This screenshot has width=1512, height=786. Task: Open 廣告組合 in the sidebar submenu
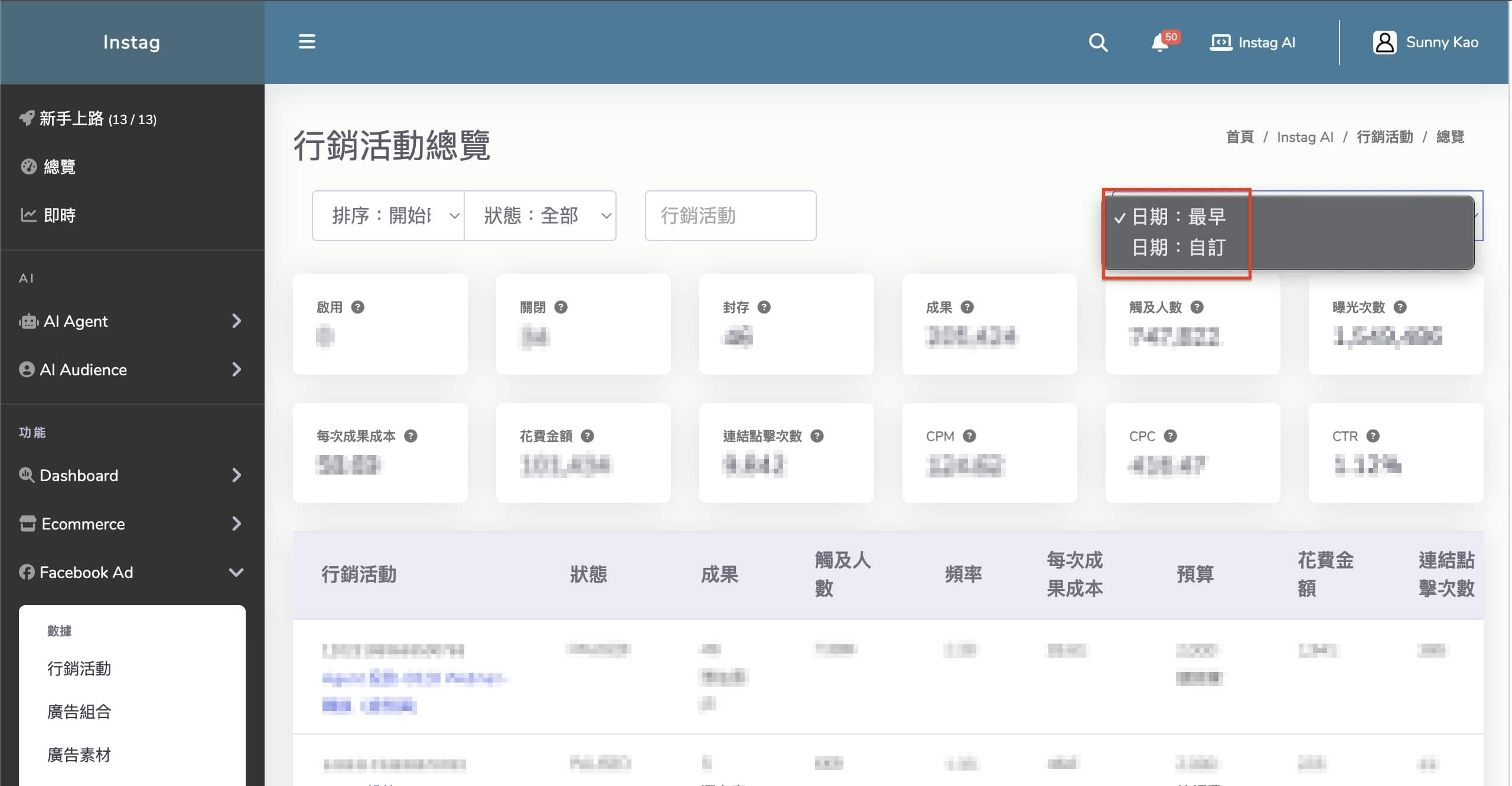click(79, 712)
